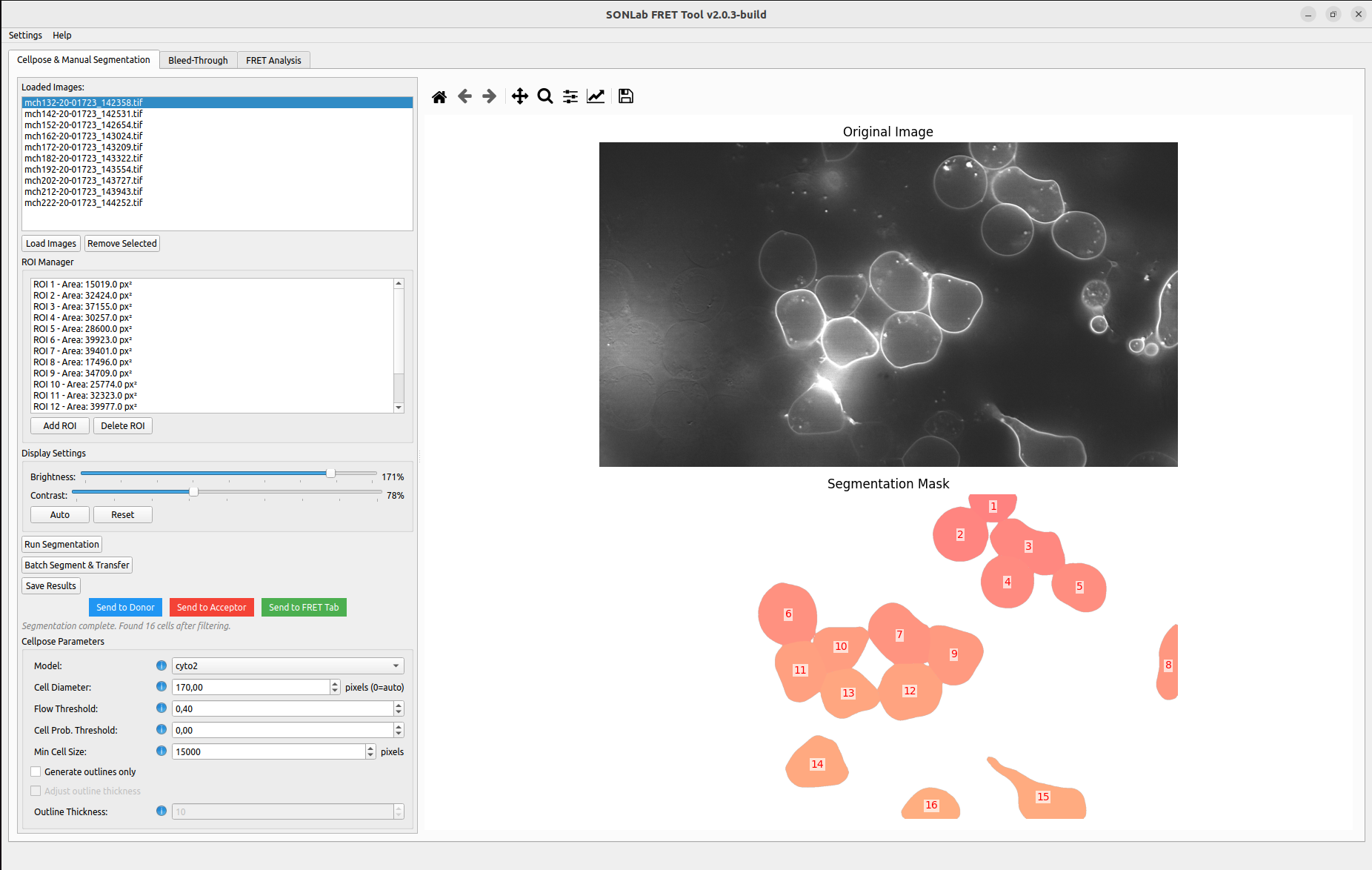The height and width of the screenshot is (870, 1372).
Task: Activate the Zoom magnifier tool
Action: click(x=545, y=96)
